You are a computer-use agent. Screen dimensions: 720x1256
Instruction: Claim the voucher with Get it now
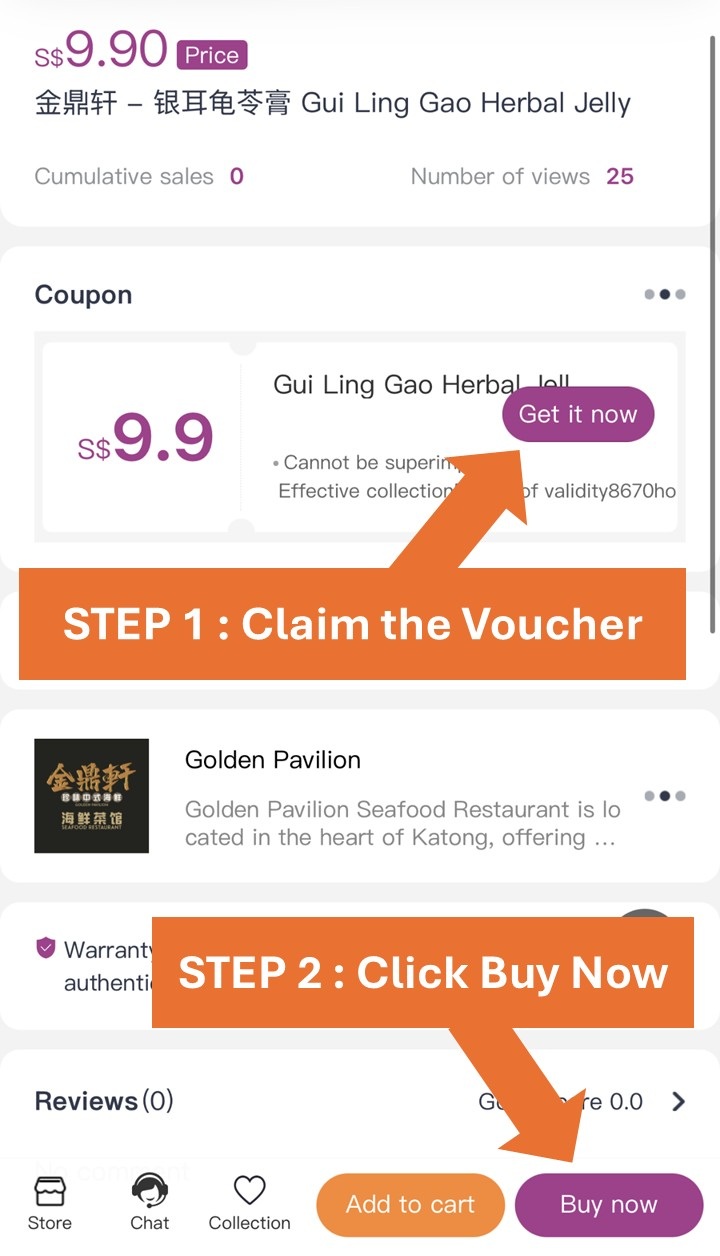pyautogui.click(x=578, y=414)
